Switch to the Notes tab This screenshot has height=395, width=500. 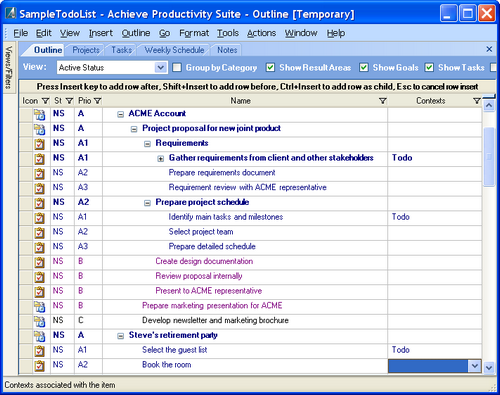(227, 50)
